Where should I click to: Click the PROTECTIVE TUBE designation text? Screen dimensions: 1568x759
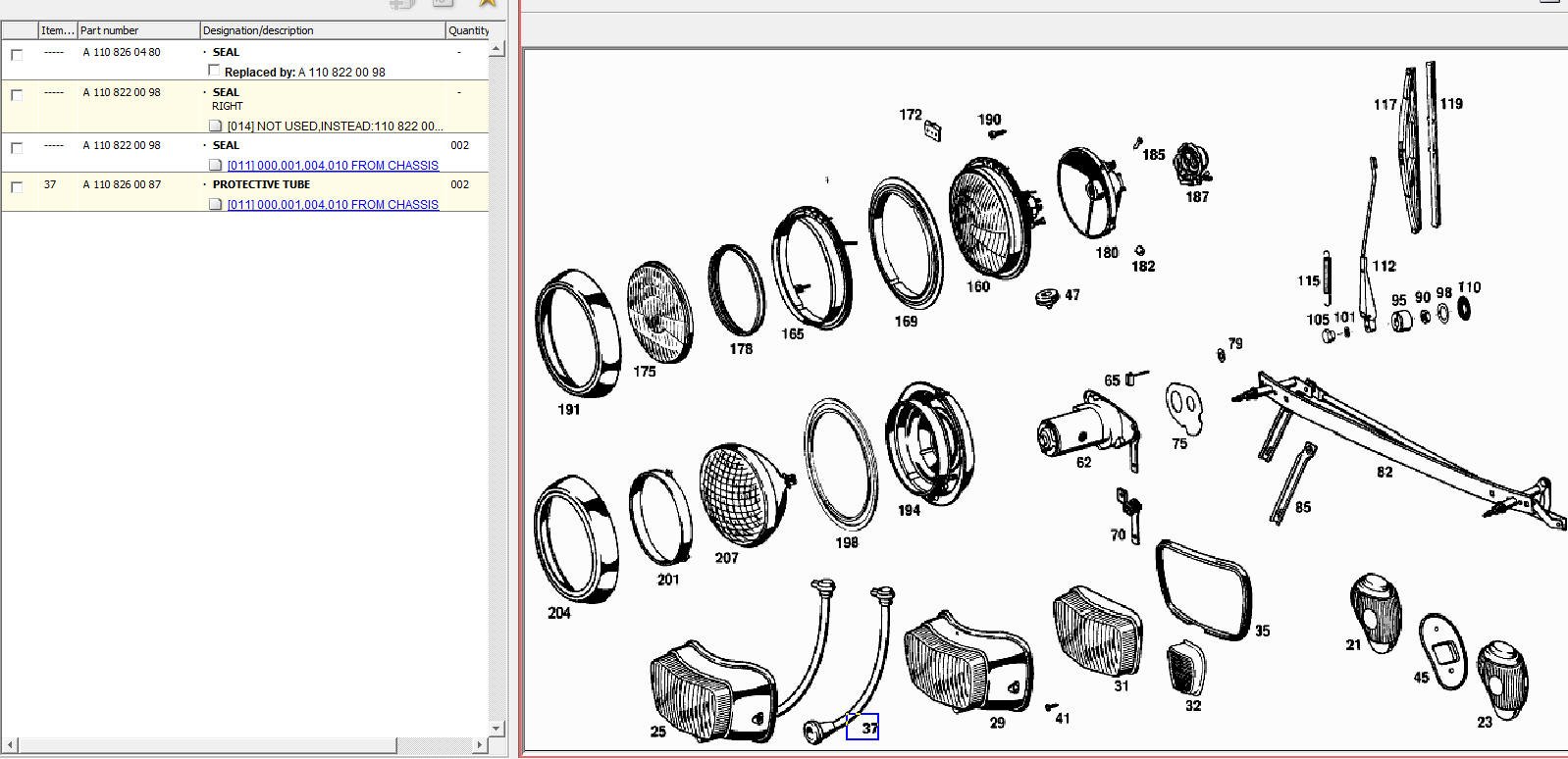[x=261, y=184]
